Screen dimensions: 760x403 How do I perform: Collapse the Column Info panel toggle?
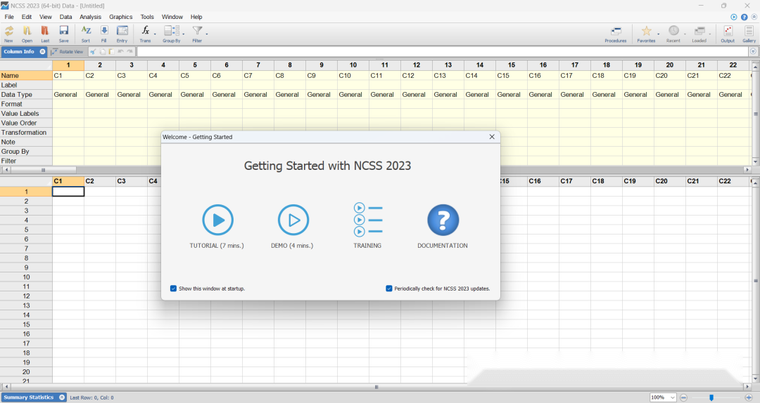click(43, 51)
